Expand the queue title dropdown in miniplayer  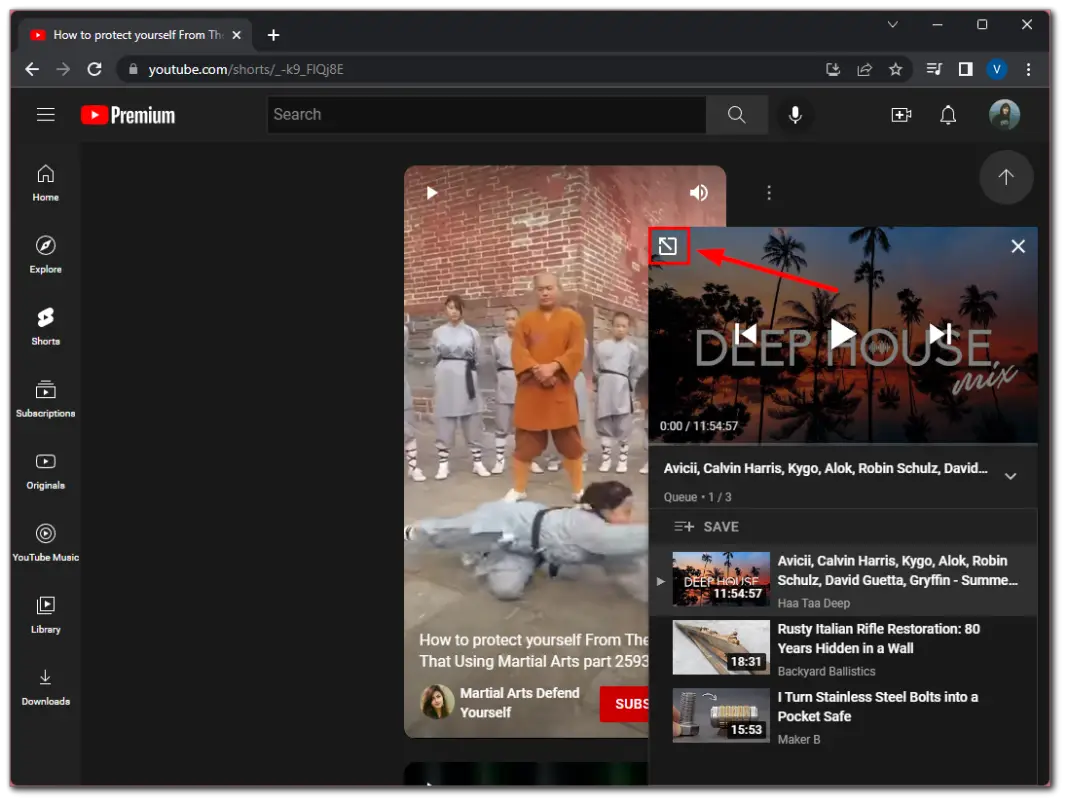point(1010,476)
